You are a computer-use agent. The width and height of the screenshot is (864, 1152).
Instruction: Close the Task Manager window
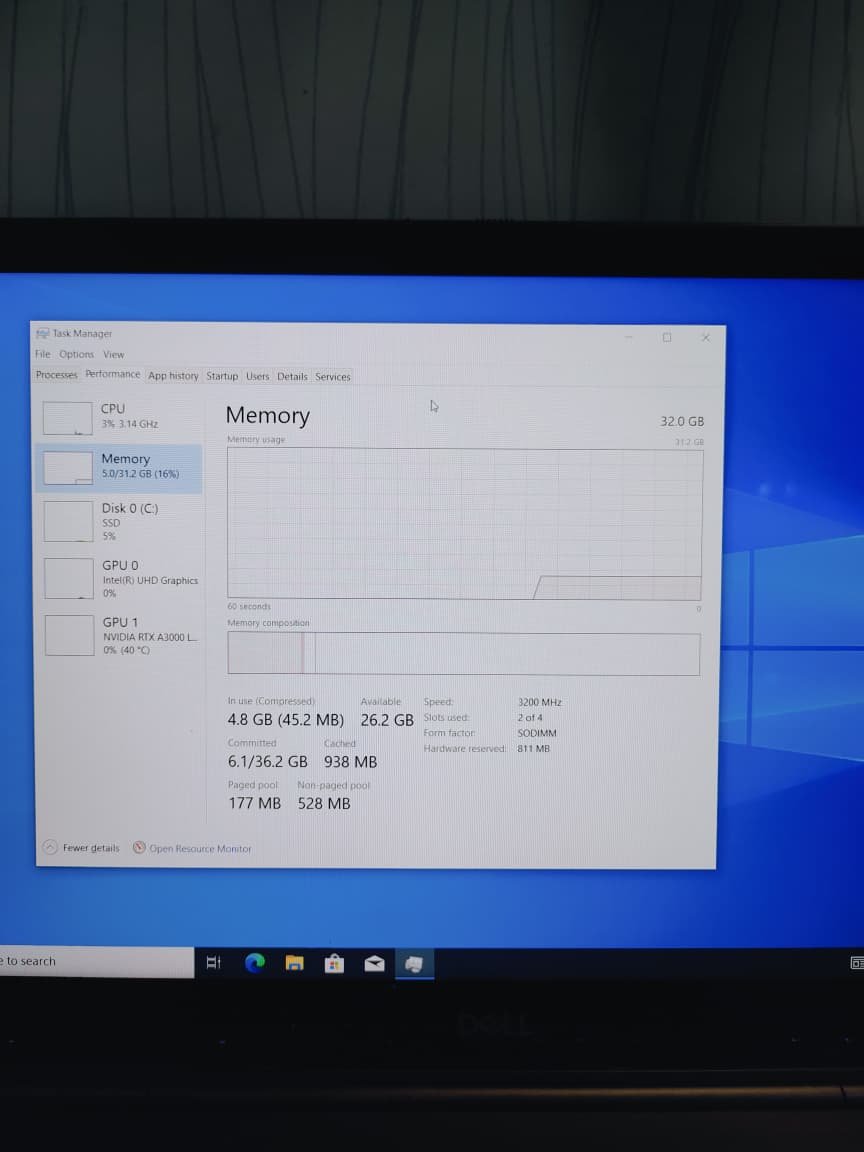705,337
